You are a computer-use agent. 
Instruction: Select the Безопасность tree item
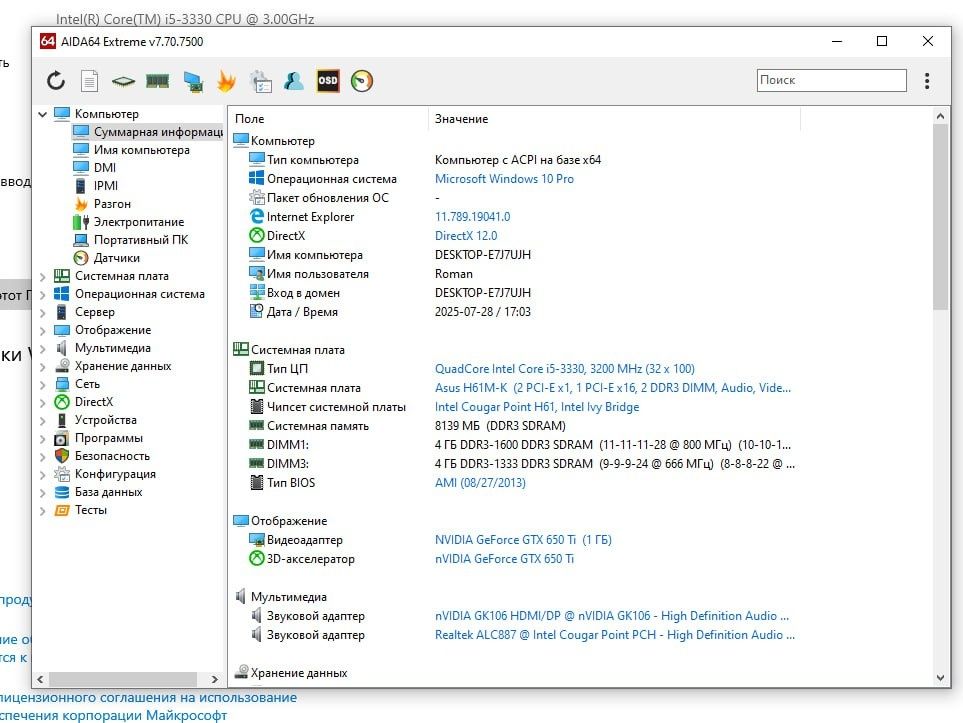coord(101,456)
